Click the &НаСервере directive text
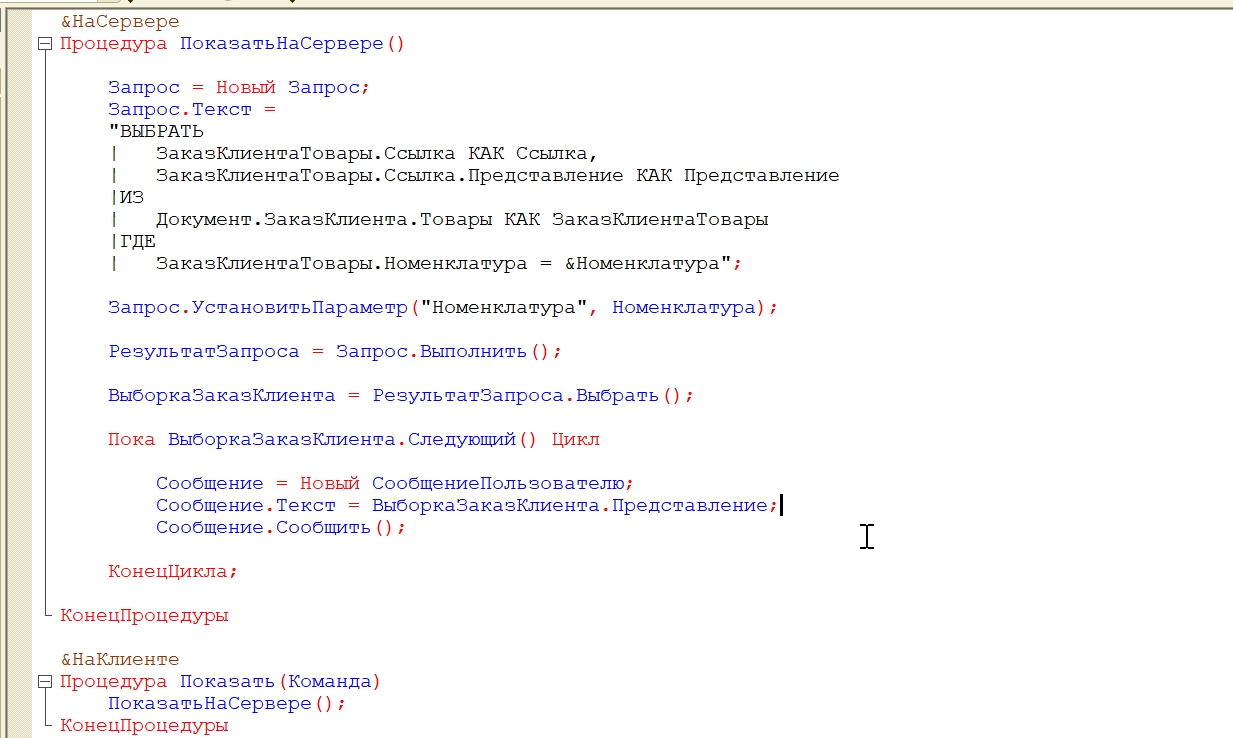1233x738 pixels. pyautogui.click(x=120, y=21)
